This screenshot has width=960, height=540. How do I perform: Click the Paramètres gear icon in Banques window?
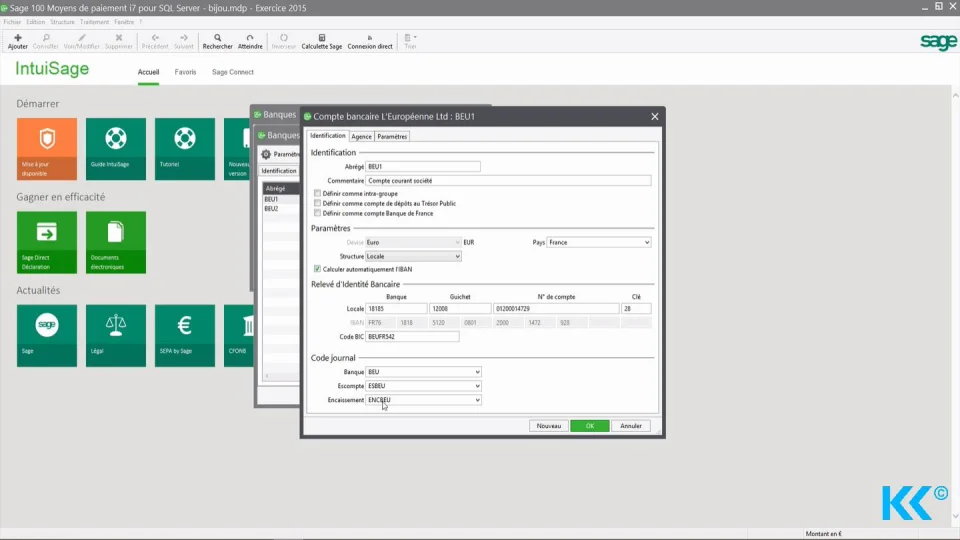(x=266, y=154)
